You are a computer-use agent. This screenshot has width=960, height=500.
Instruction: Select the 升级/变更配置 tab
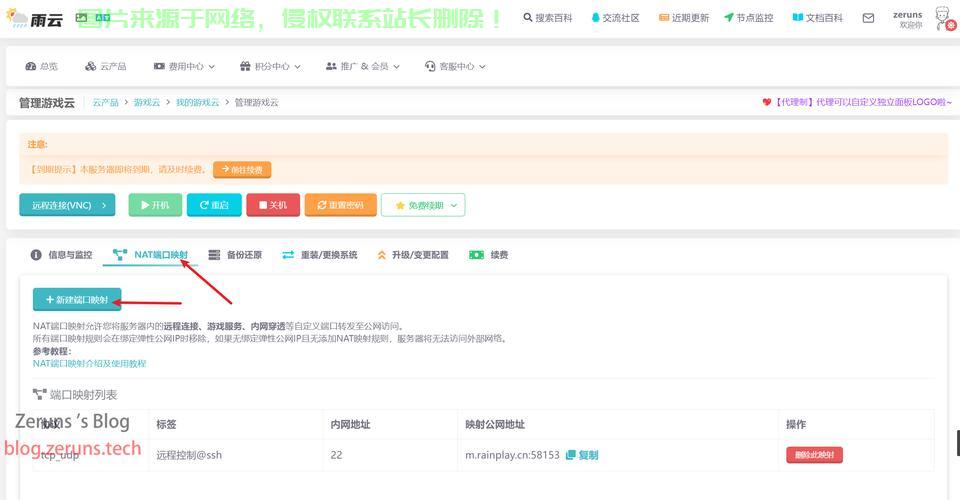(x=412, y=255)
